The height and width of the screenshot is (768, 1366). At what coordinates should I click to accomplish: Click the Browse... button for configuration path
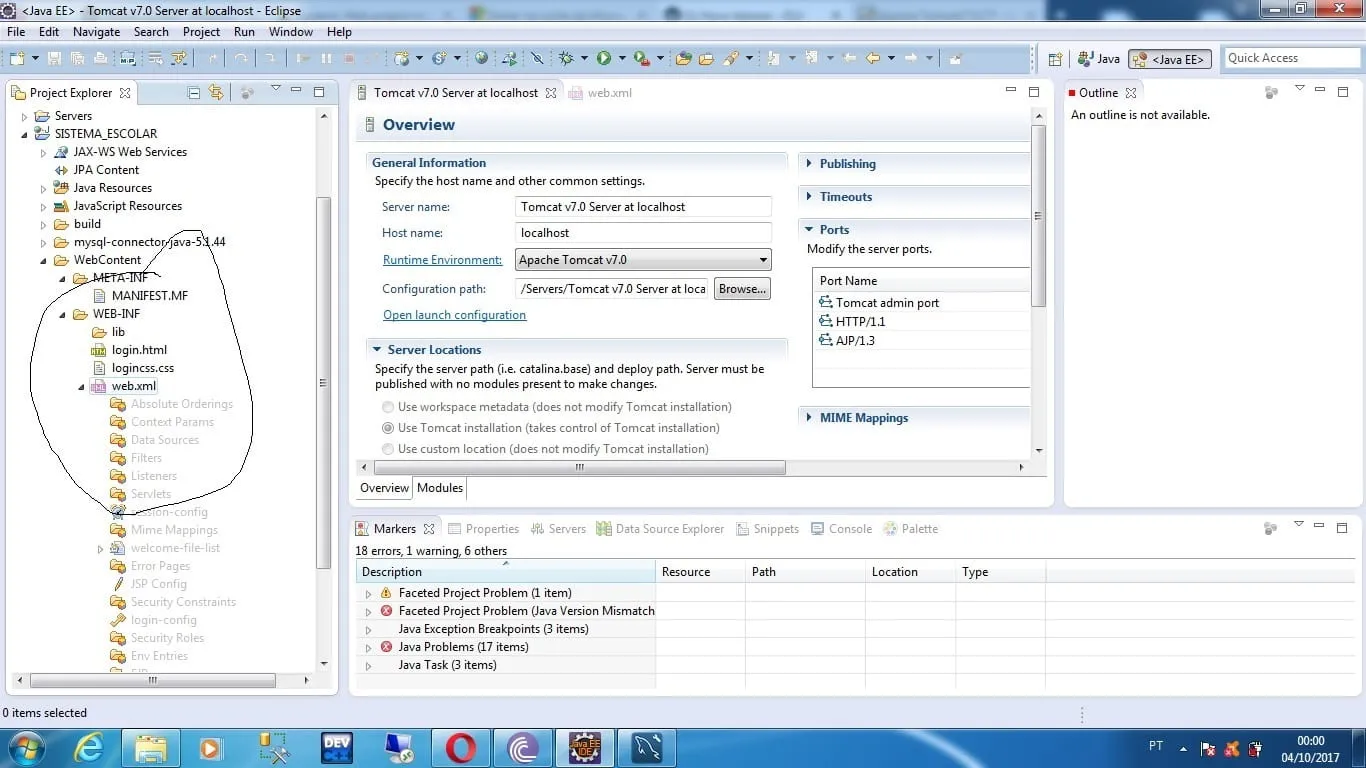[742, 289]
